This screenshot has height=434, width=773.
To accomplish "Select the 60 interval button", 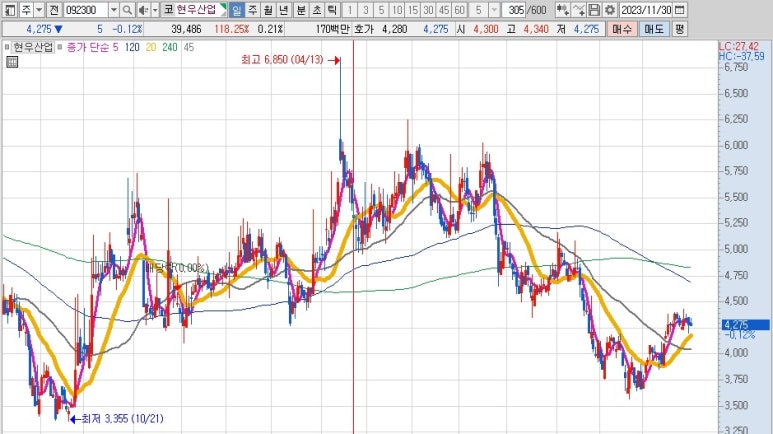I will pos(459,9).
